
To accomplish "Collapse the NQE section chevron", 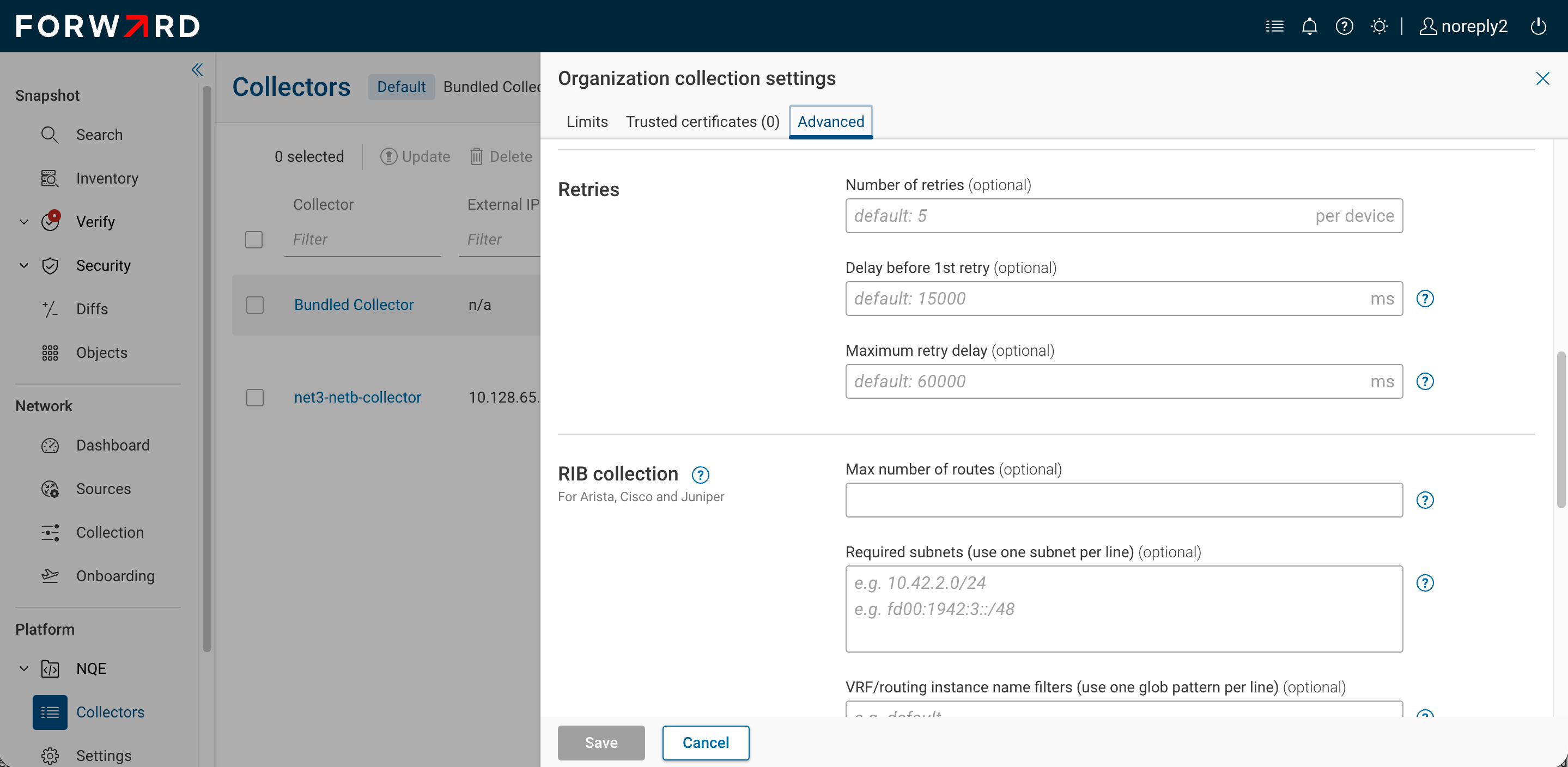I will coord(24,668).
